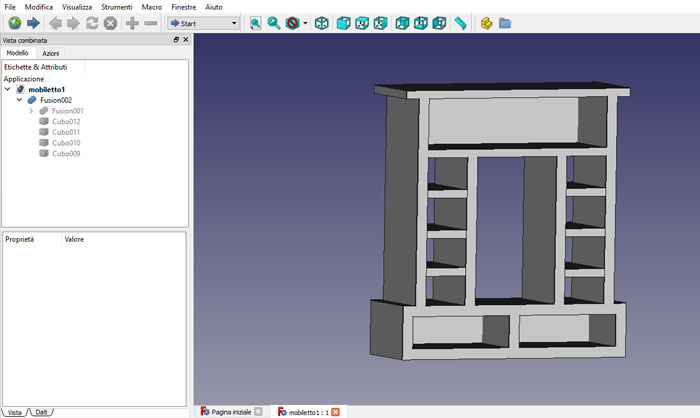The height and width of the screenshot is (418, 700).
Task: Select mobiletto1 in the model tree
Action: click(46, 89)
